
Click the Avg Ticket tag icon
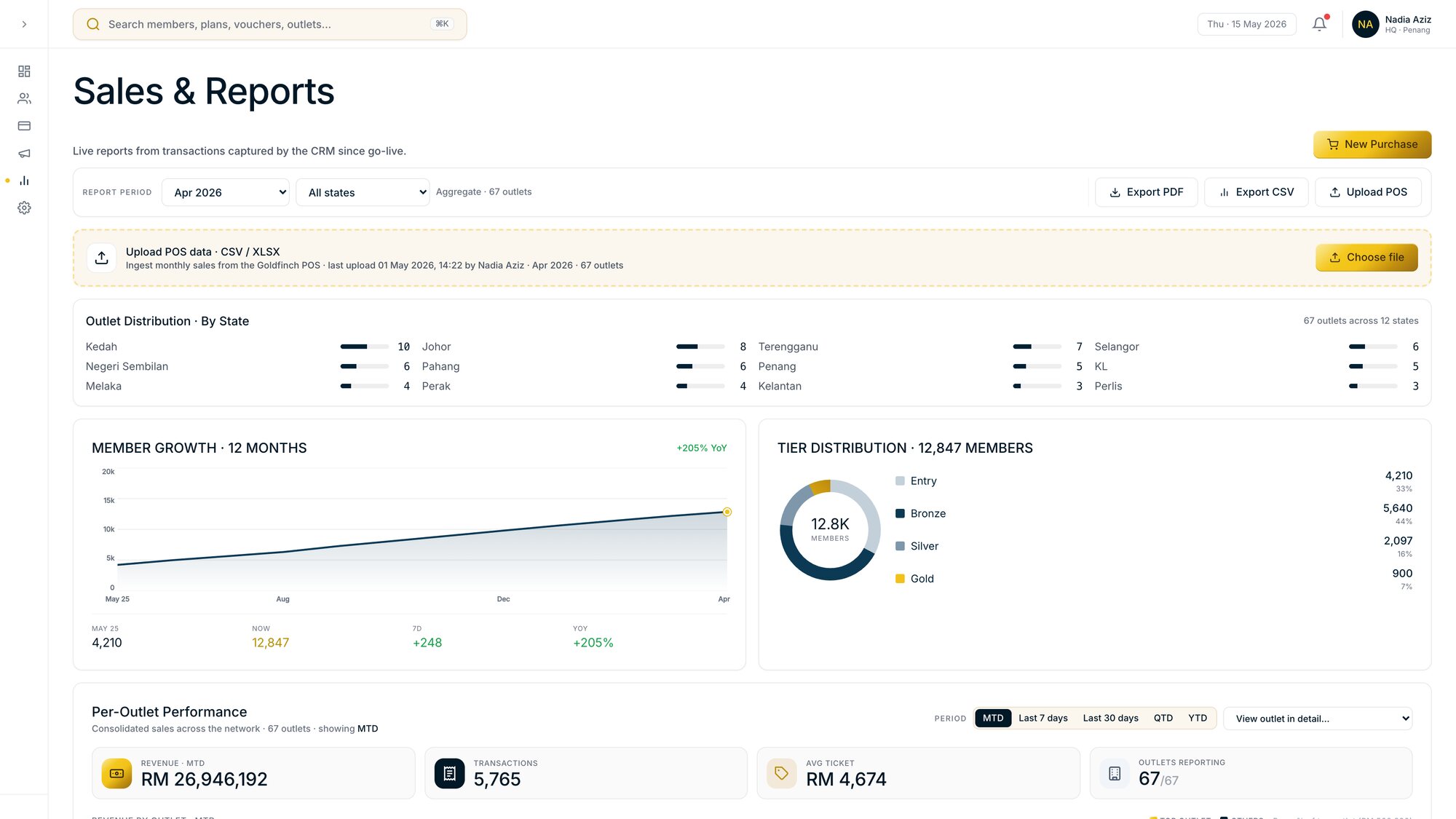pyautogui.click(x=781, y=773)
